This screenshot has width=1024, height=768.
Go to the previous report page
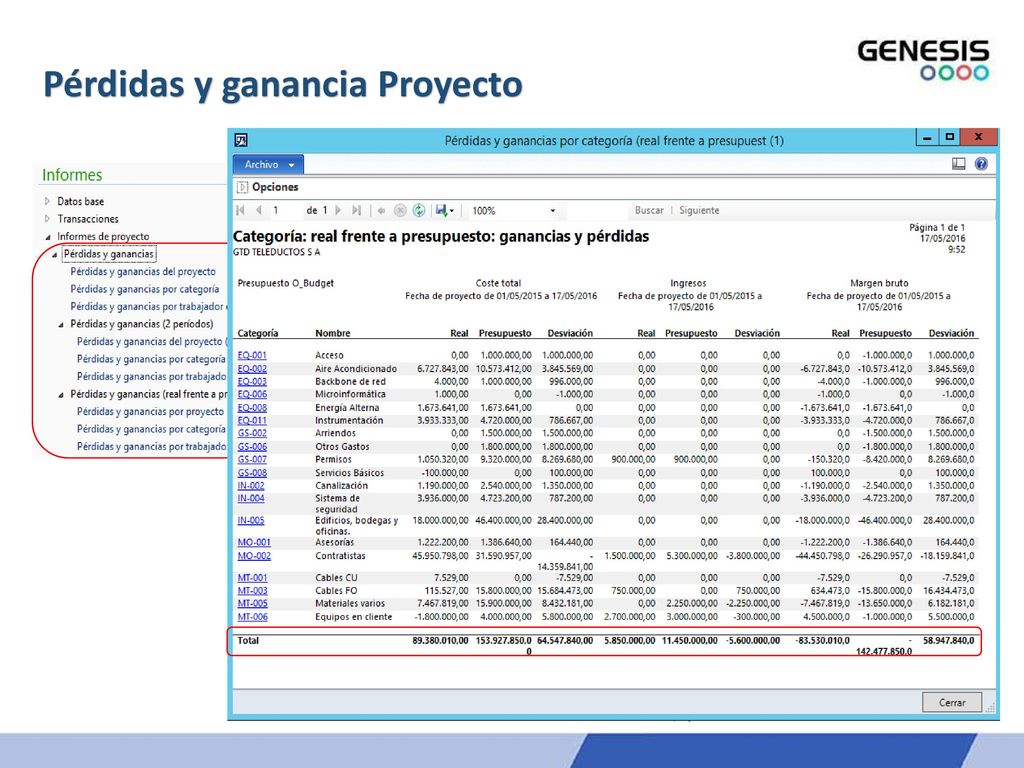click(x=259, y=210)
